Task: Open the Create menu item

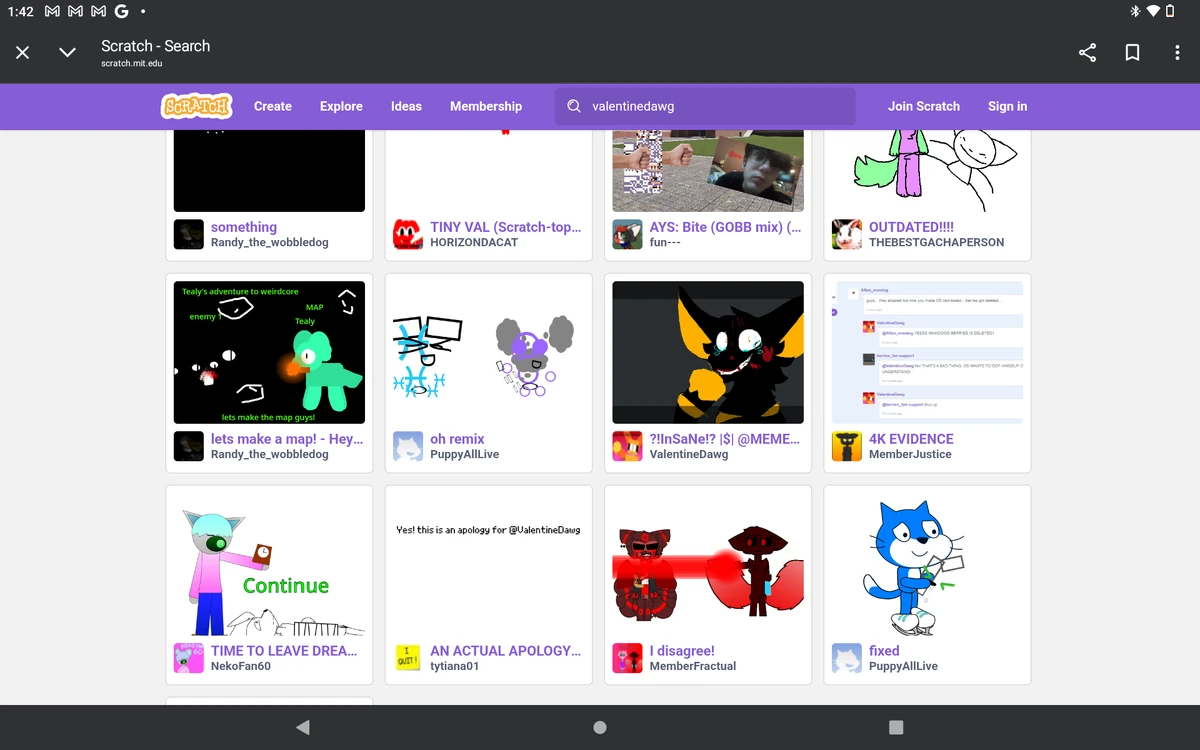Action: point(272,106)
